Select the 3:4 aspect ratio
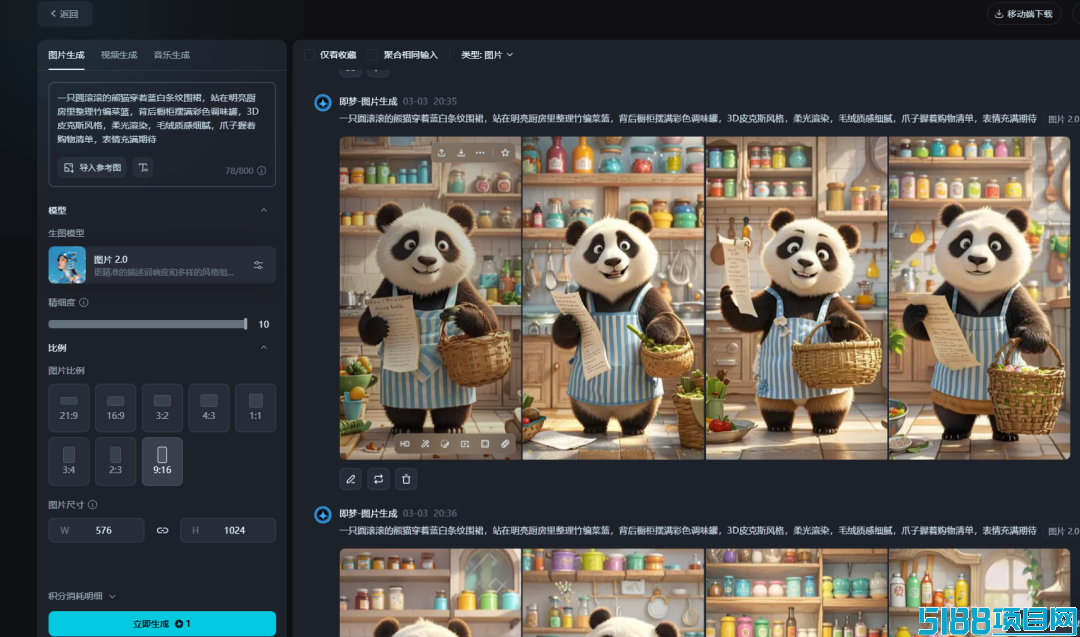Screen dimensions: 1080x637 coord(69,461)
